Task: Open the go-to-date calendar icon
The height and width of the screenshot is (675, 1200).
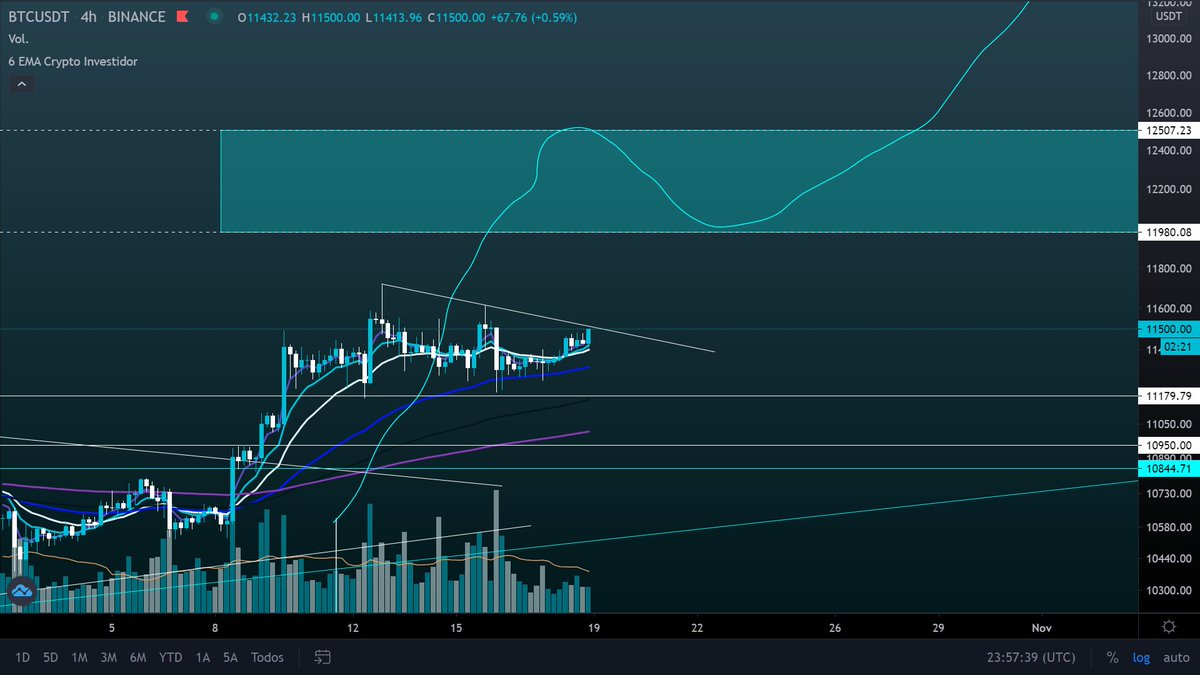Action: (322, 657)
